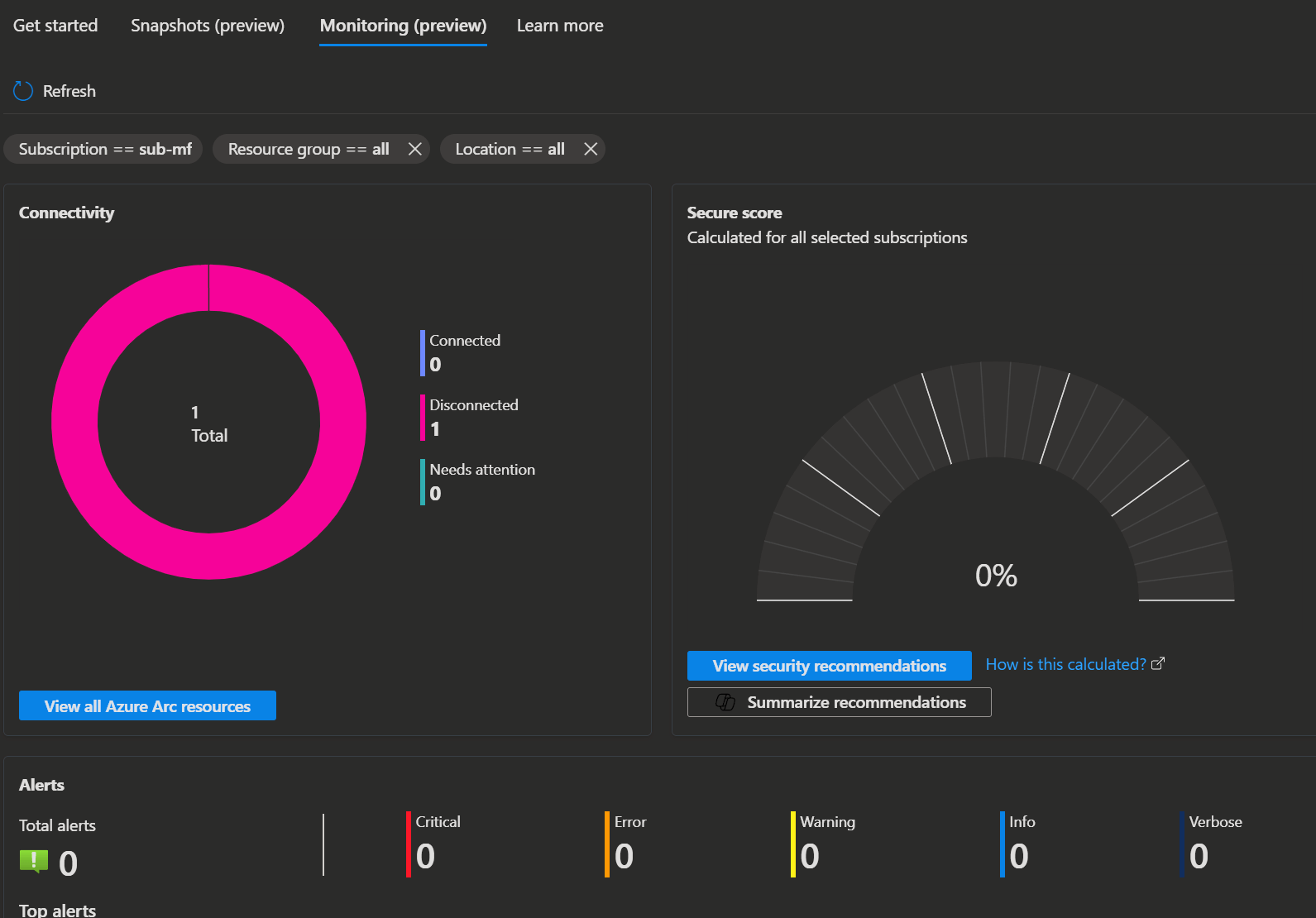Click the teal Needs attention color bar
This screenshot has height=918, width=1316.
423,482
